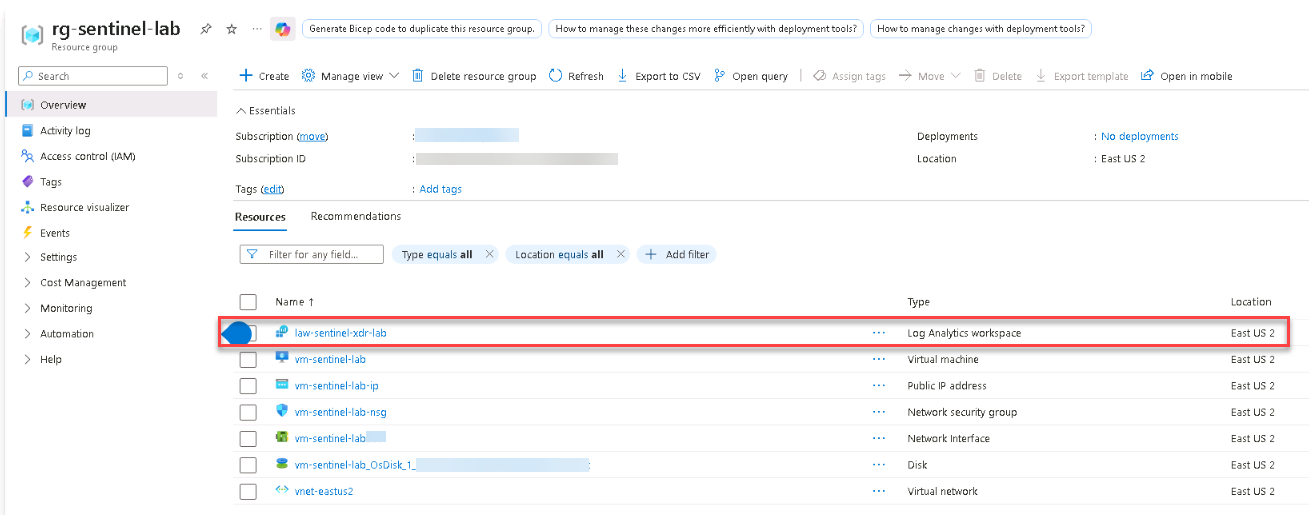
Task: Click the Events lightning icon
Action: (28, 233)
